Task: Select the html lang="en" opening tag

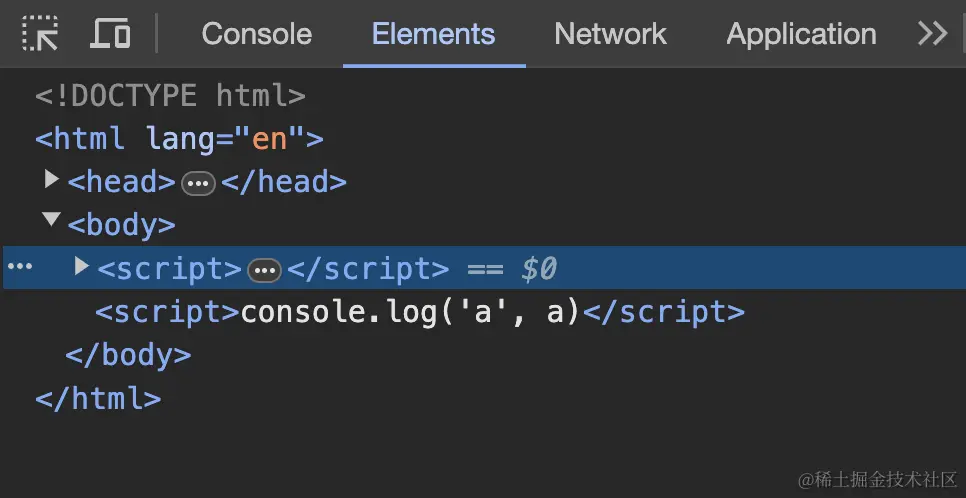Action: click(x=179, y=139)
